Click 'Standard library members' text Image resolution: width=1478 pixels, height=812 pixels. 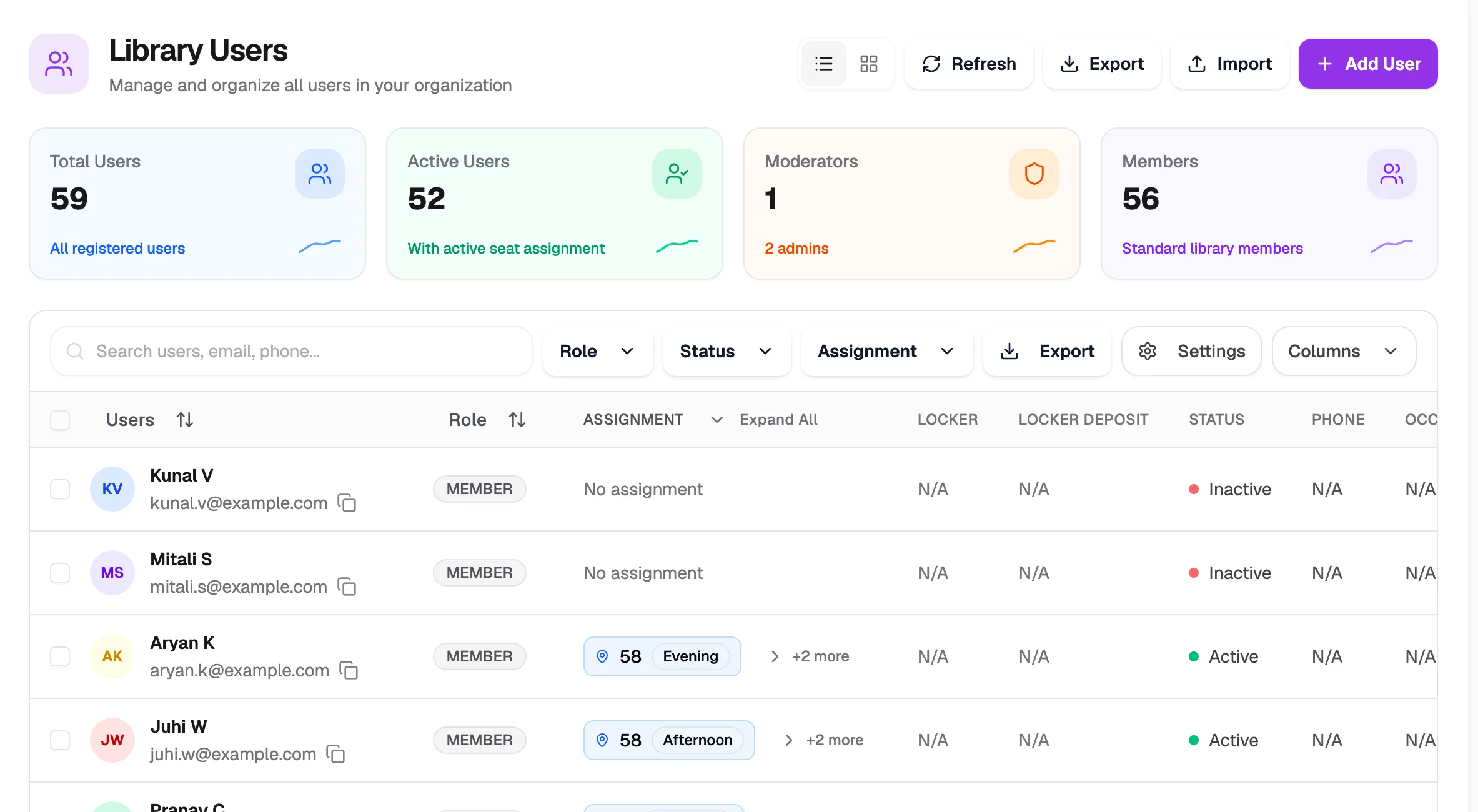pyautogui.click(x=1213, y=248)
